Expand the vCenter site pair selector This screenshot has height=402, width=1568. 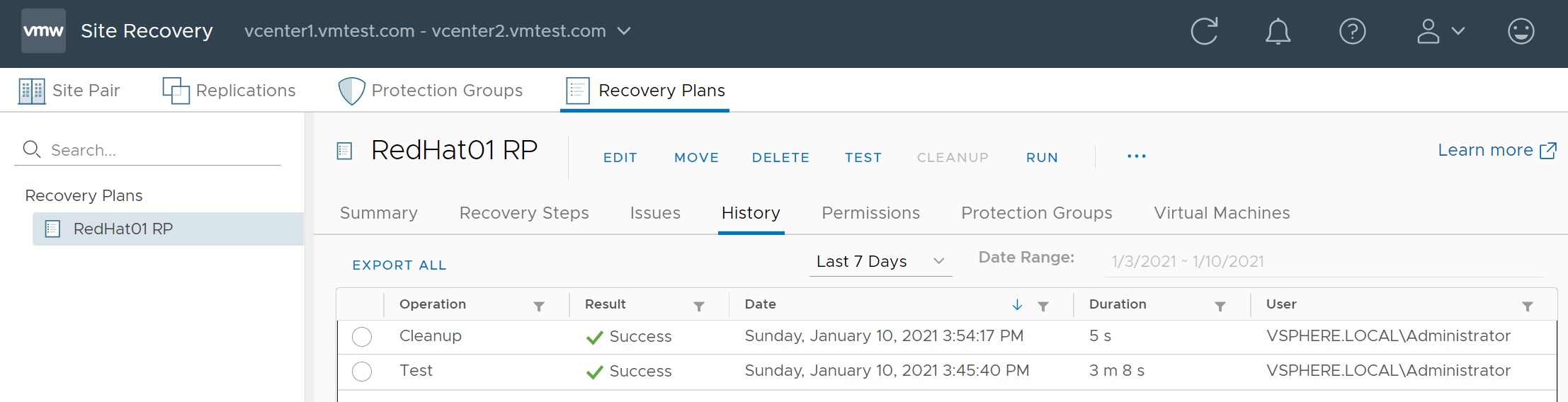[623, 31]
